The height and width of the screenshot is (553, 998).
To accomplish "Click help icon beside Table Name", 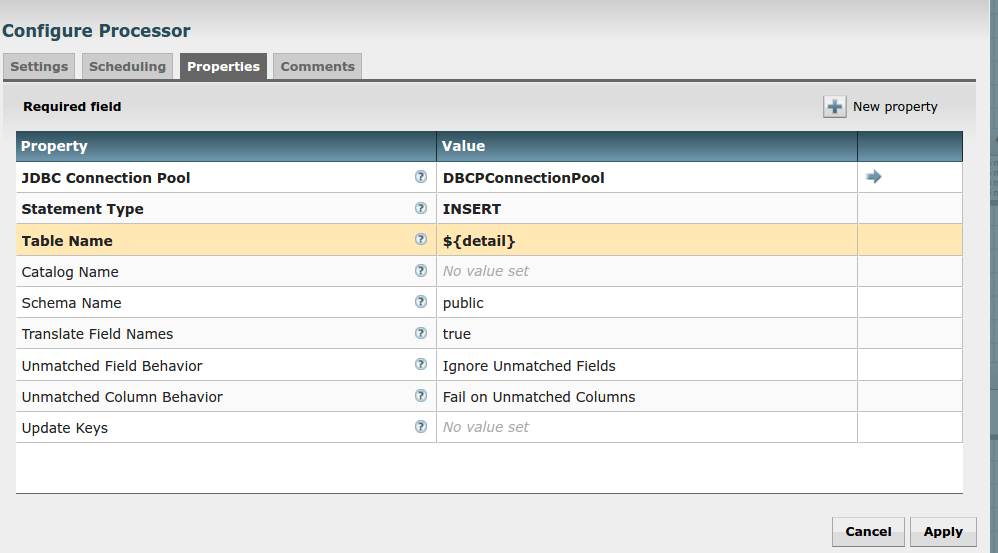I will (421, 240).
